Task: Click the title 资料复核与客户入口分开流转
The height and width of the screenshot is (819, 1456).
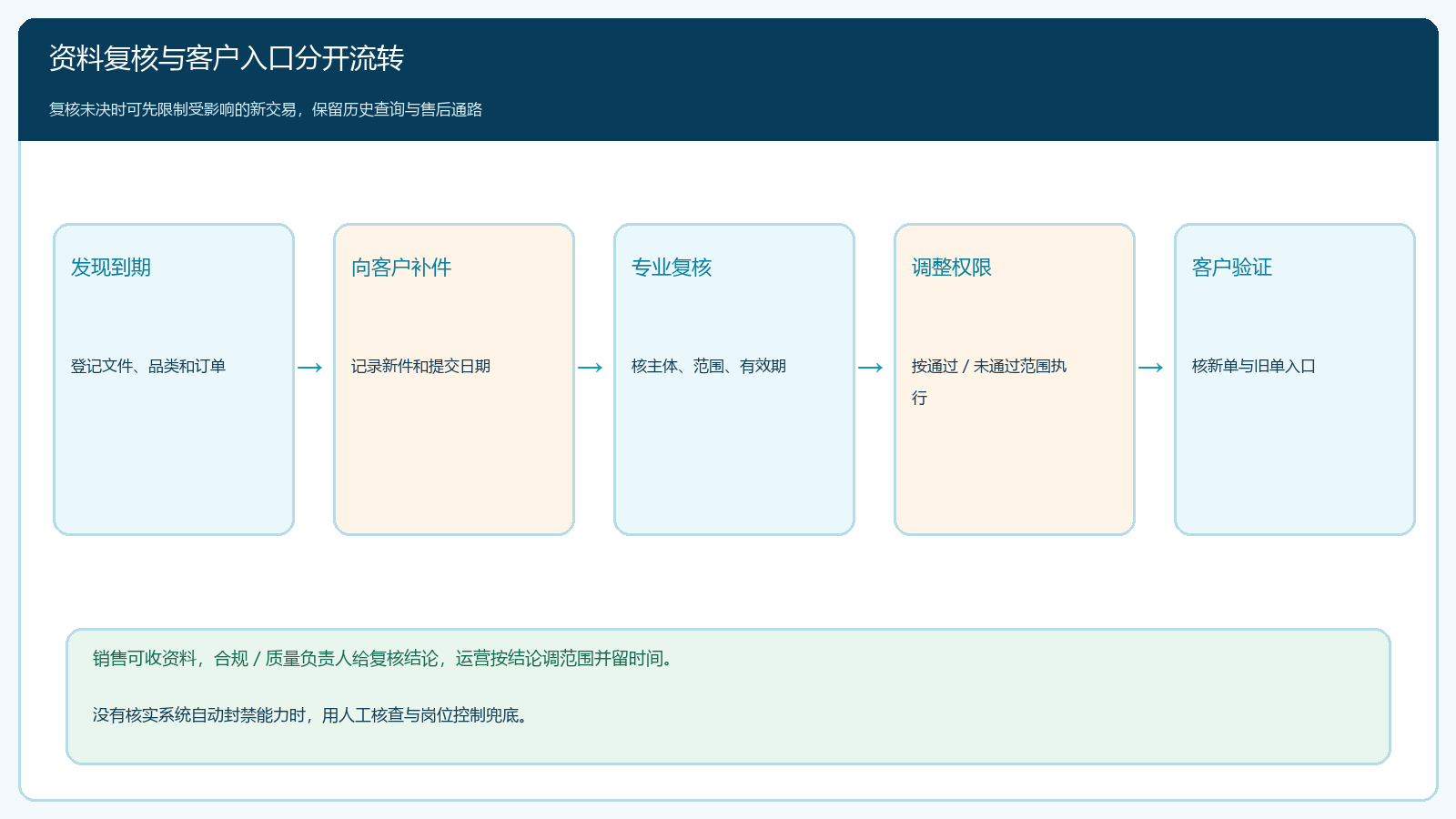Action: (227, 58)
